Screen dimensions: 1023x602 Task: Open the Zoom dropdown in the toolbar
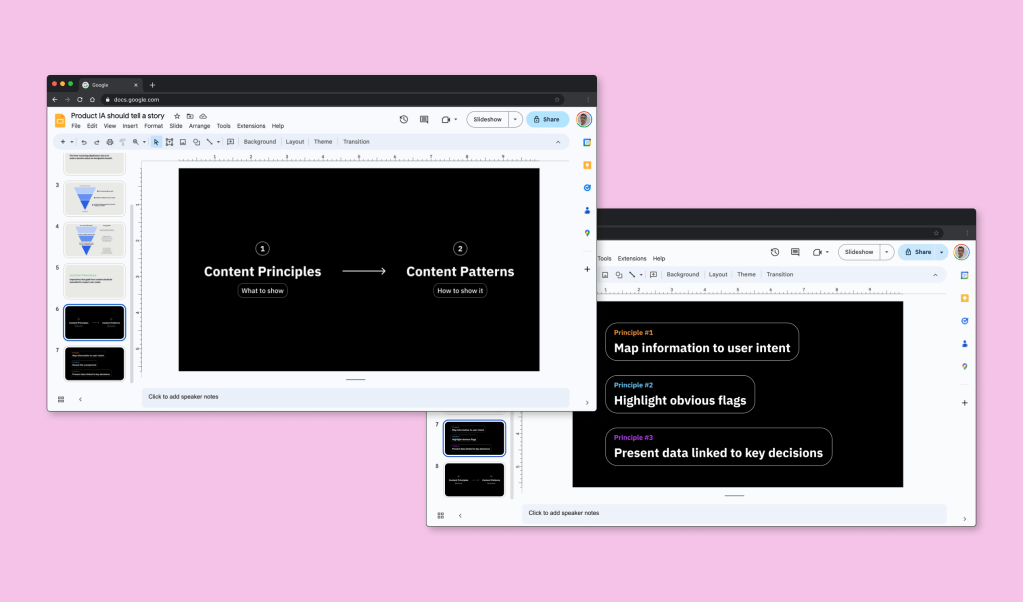[x=138, y=142]
